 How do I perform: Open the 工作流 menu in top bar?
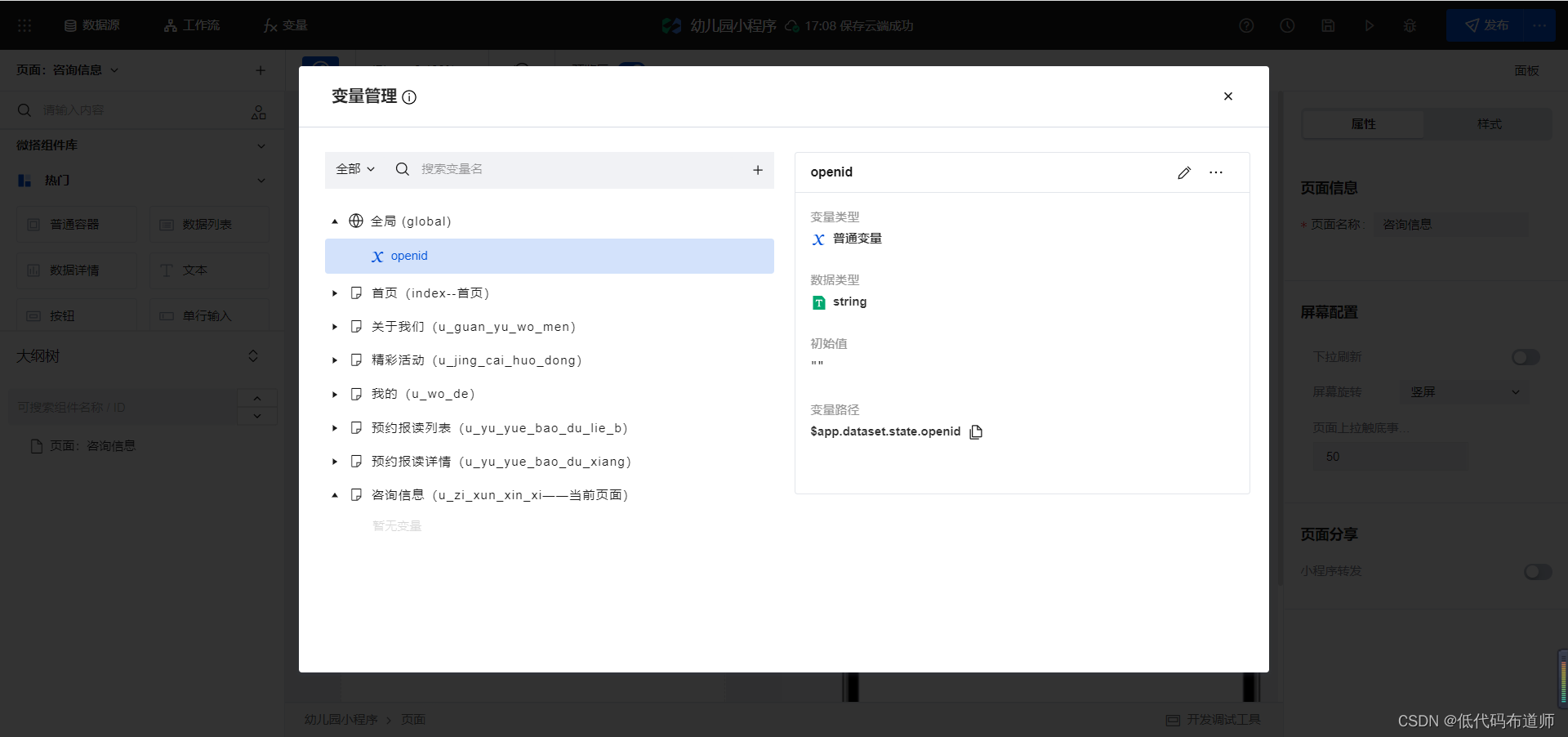coord(192,25)
